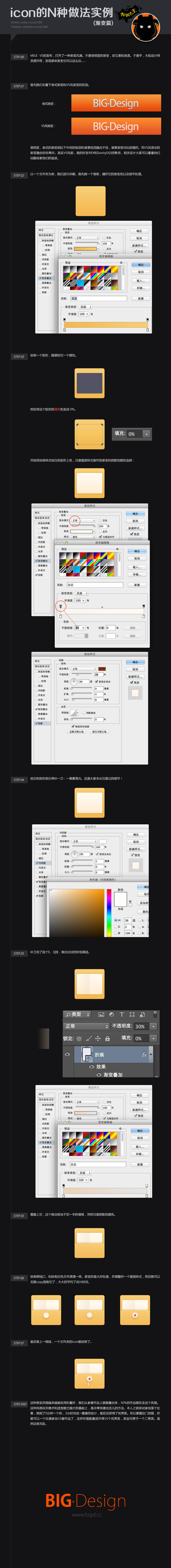171x1568 pixels.
Task: Click 复位为默认值 in the drop shadow dialog
Action: pyautogui.click(x=100, y=732)
